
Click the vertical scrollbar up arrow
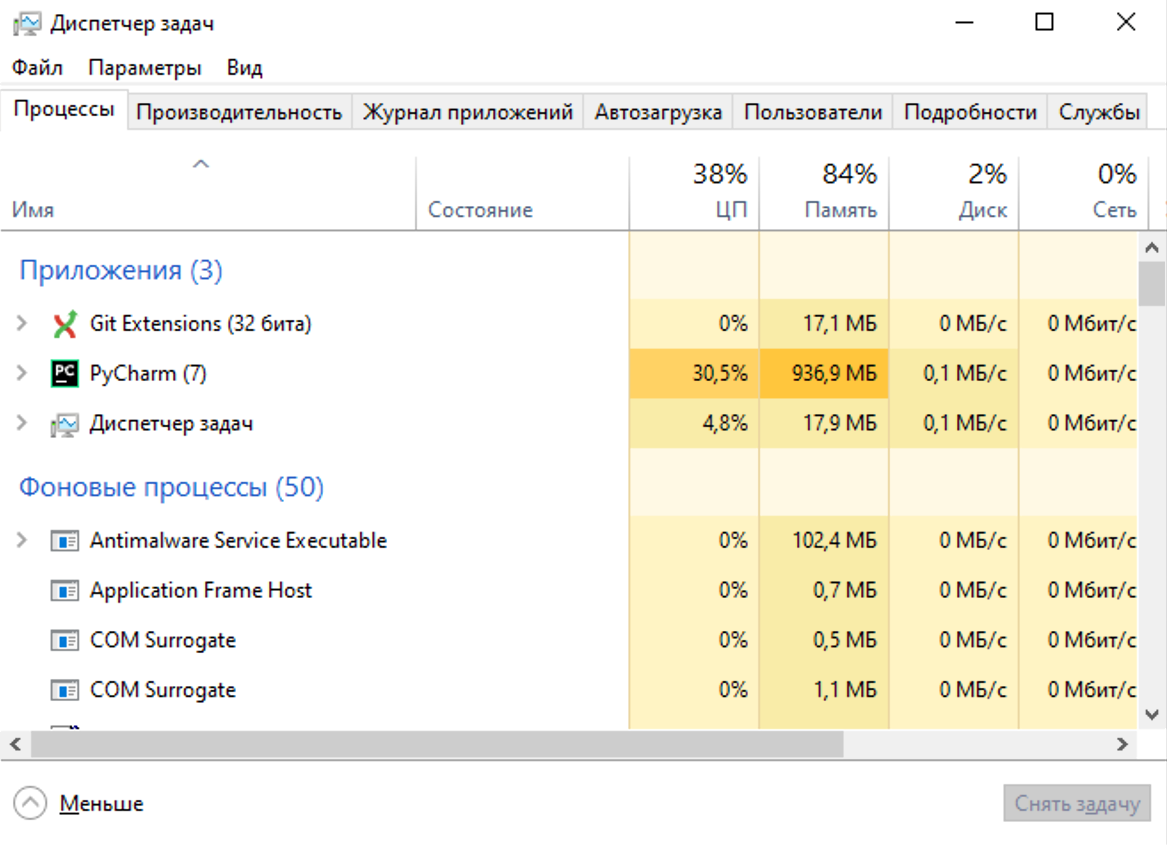pyautogui.click(x=1151, y=248)
